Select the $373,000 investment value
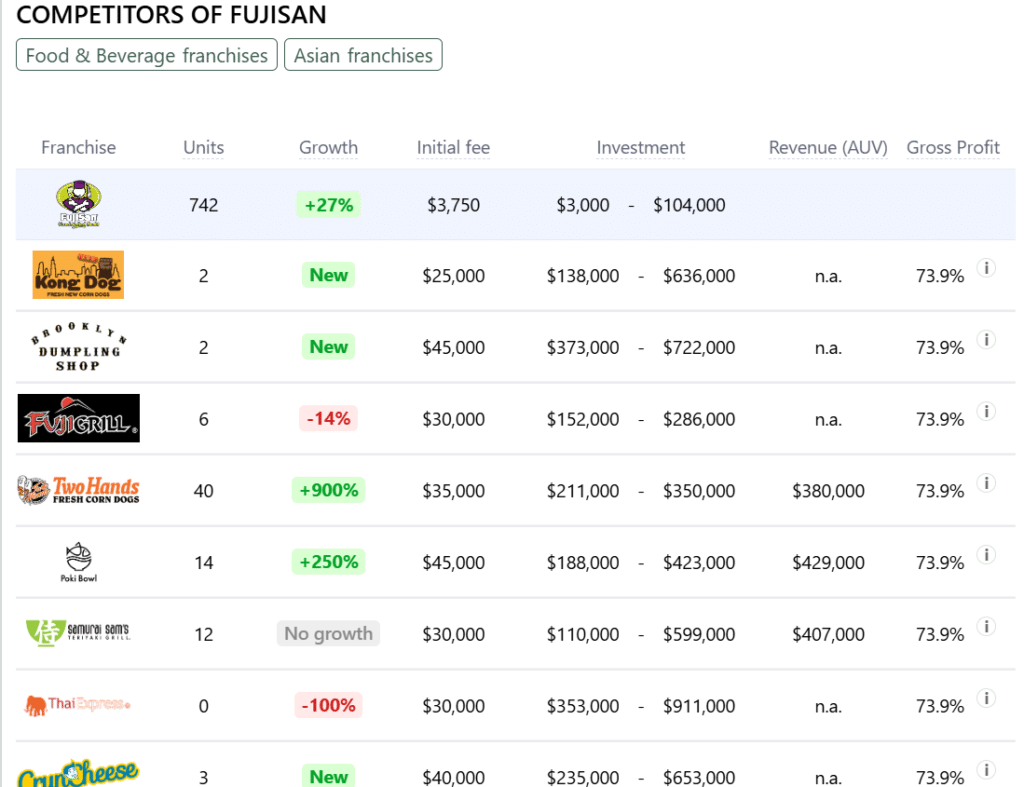 coord(583,347)
